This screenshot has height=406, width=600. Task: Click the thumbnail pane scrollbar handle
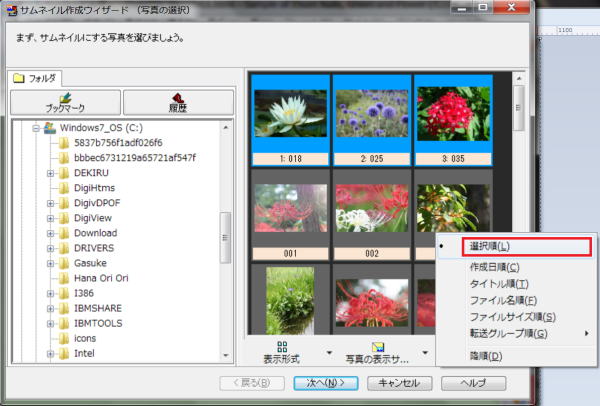tap(518, 108)
